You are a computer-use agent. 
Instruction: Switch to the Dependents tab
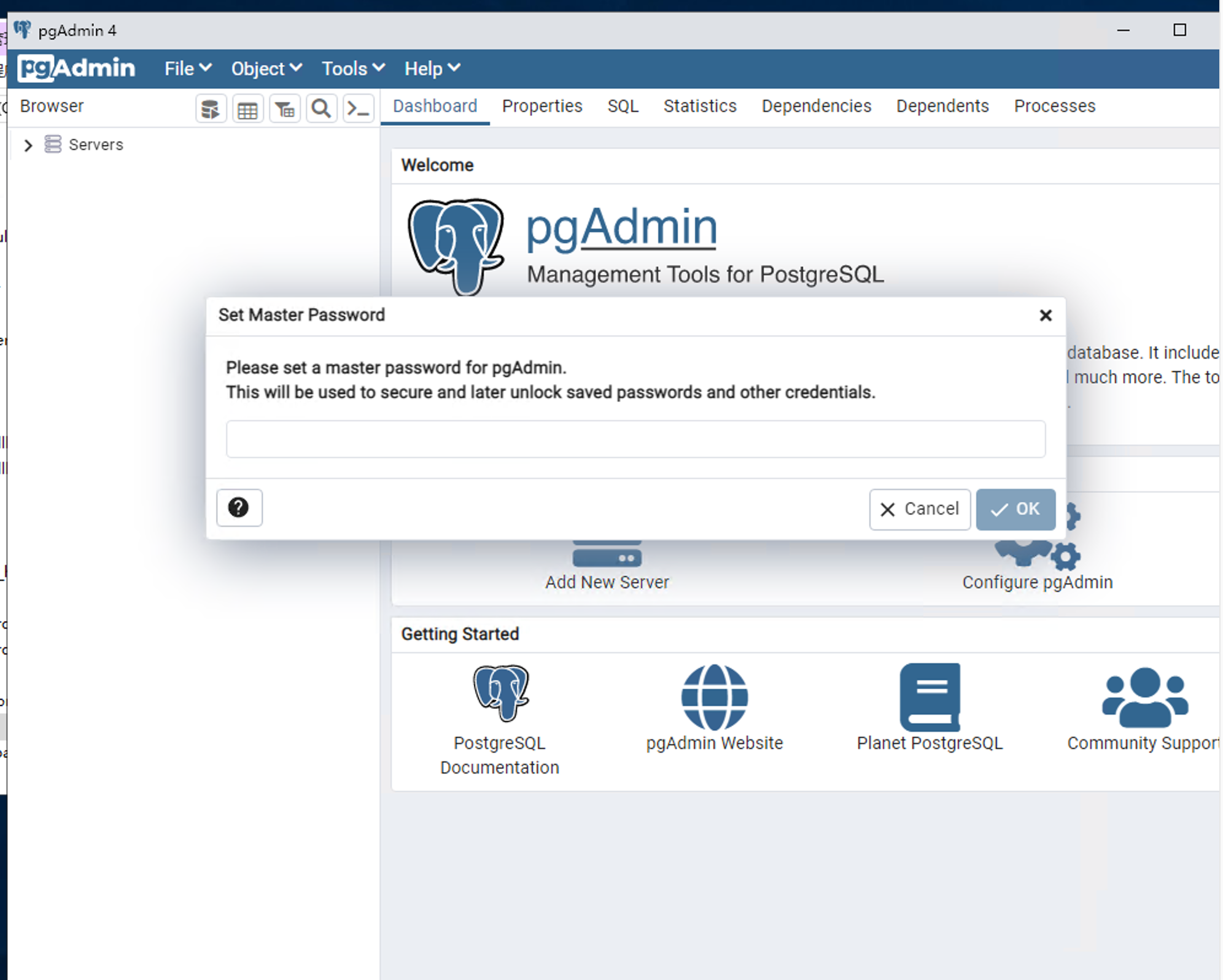tap(942, 106)
